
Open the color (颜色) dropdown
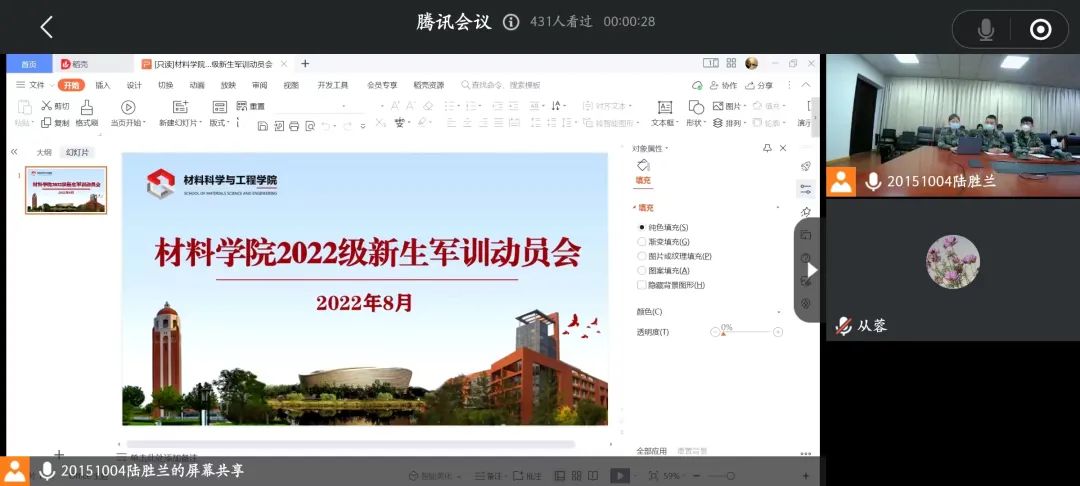click(x=778, y=312)
